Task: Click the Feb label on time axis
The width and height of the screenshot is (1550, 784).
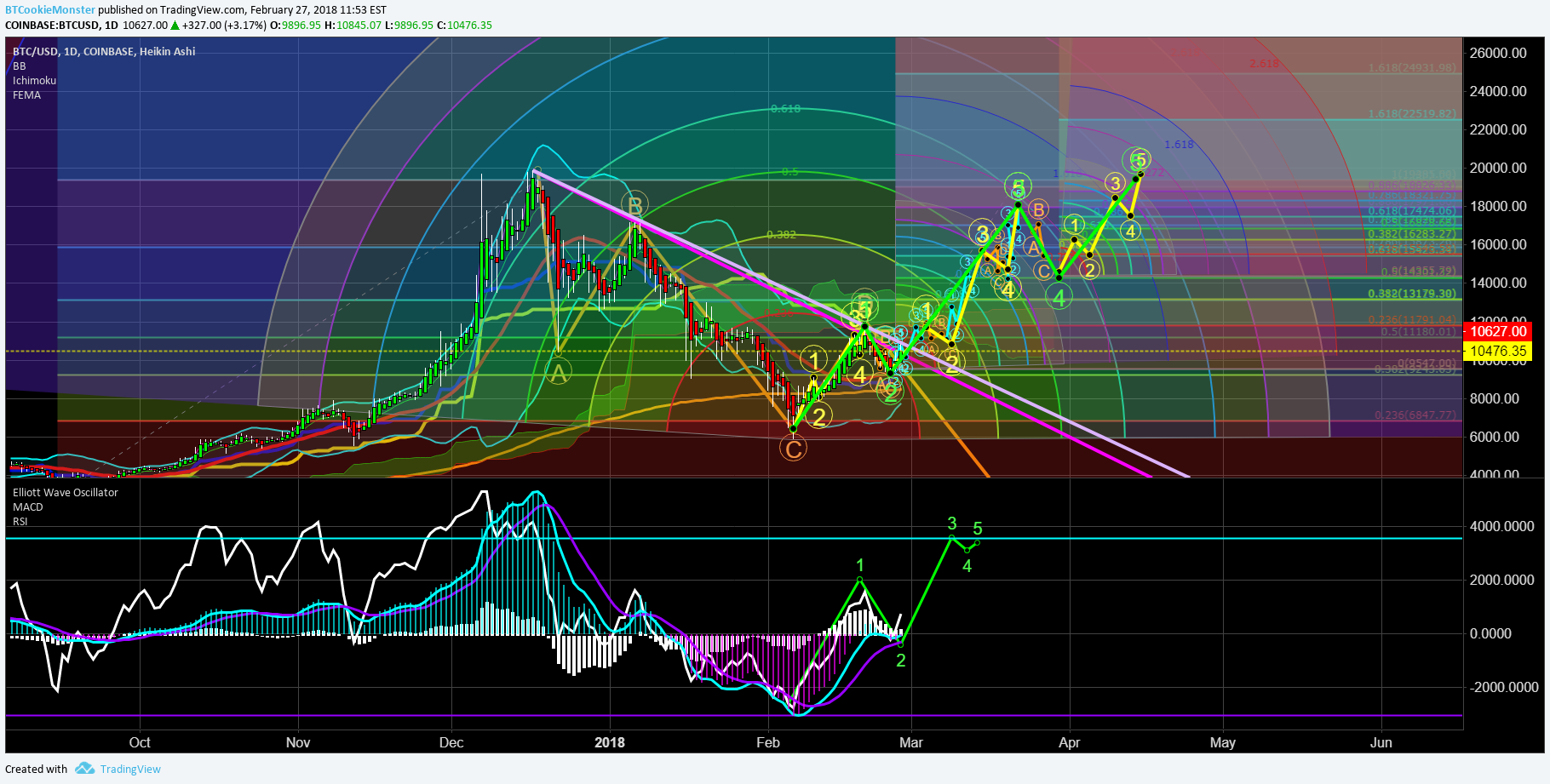Action: pyautogui.click(x=768, y=742)
